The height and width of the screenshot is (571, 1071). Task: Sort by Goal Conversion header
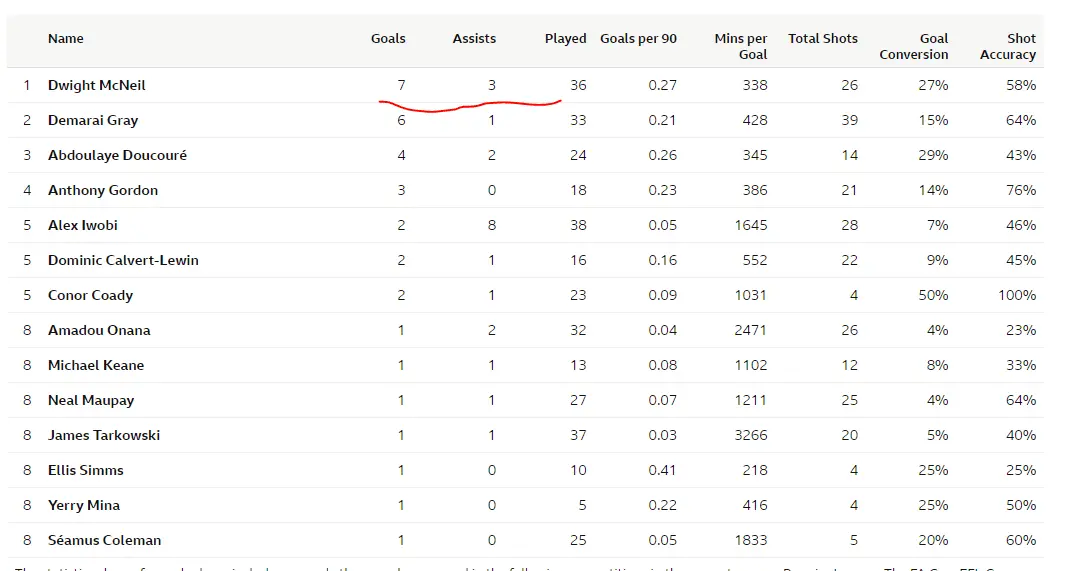coord(913,46)
